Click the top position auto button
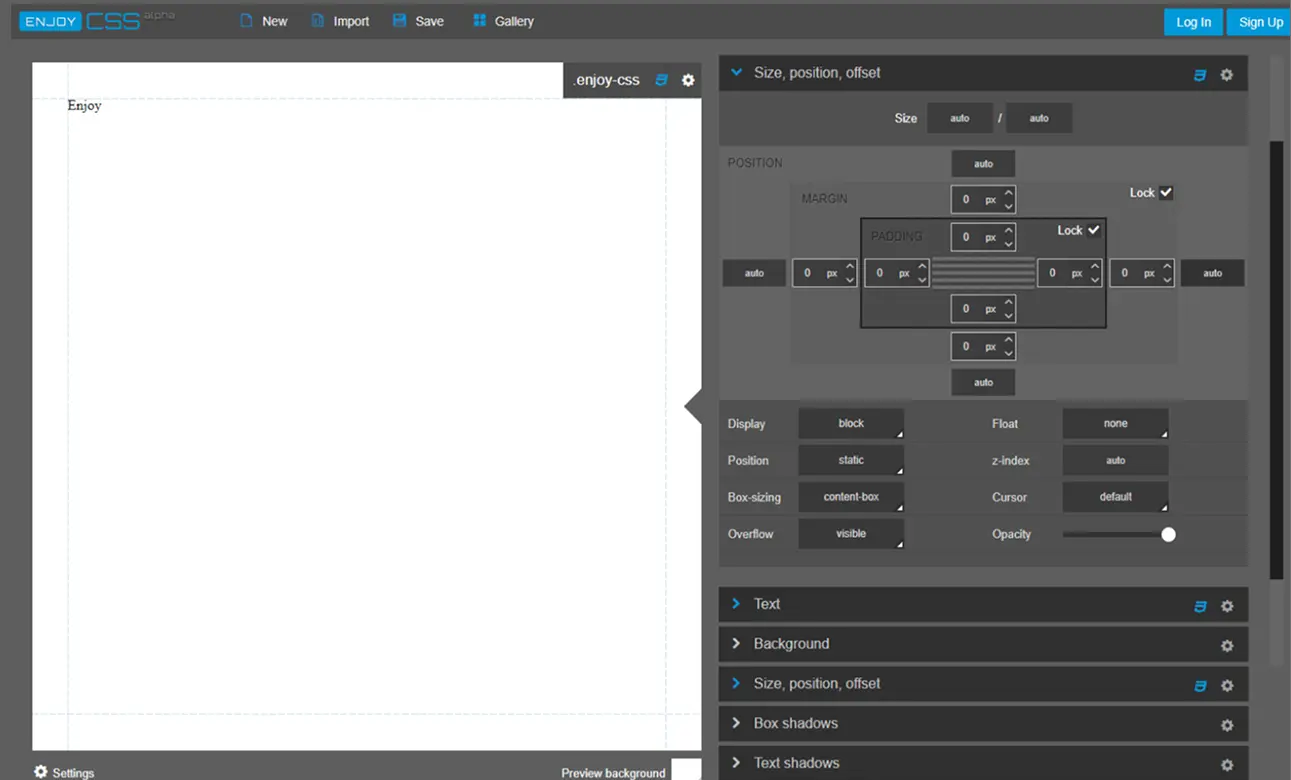The height and width of the screenshot is (780, 1291). 983,164
